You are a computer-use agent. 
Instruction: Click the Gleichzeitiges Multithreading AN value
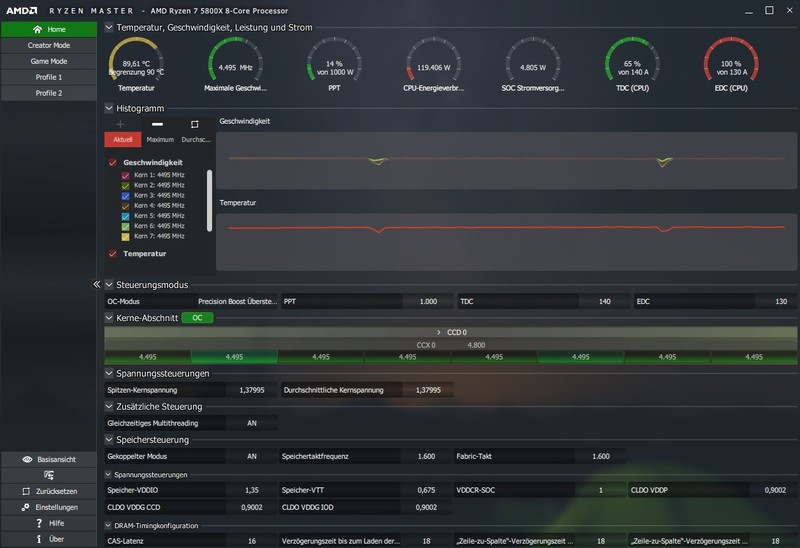252,423
